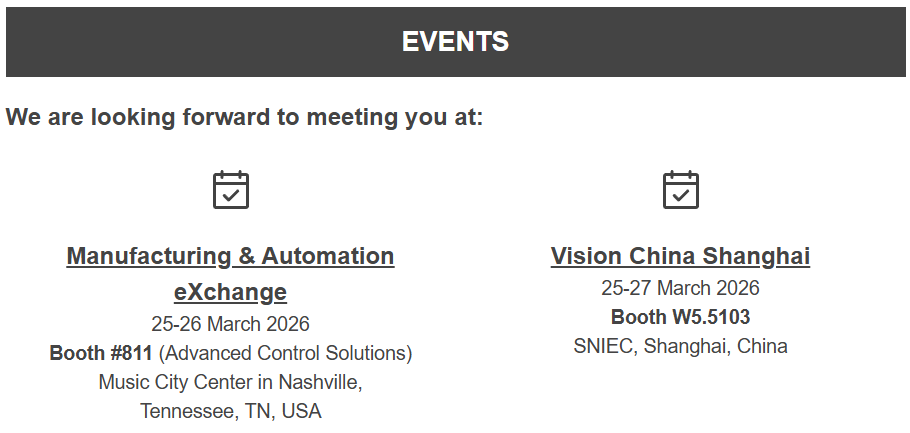Viewport: 910px width, 433px height.
Task: Click the 'We are looking forward' intro text
Action: click(245, 117)
